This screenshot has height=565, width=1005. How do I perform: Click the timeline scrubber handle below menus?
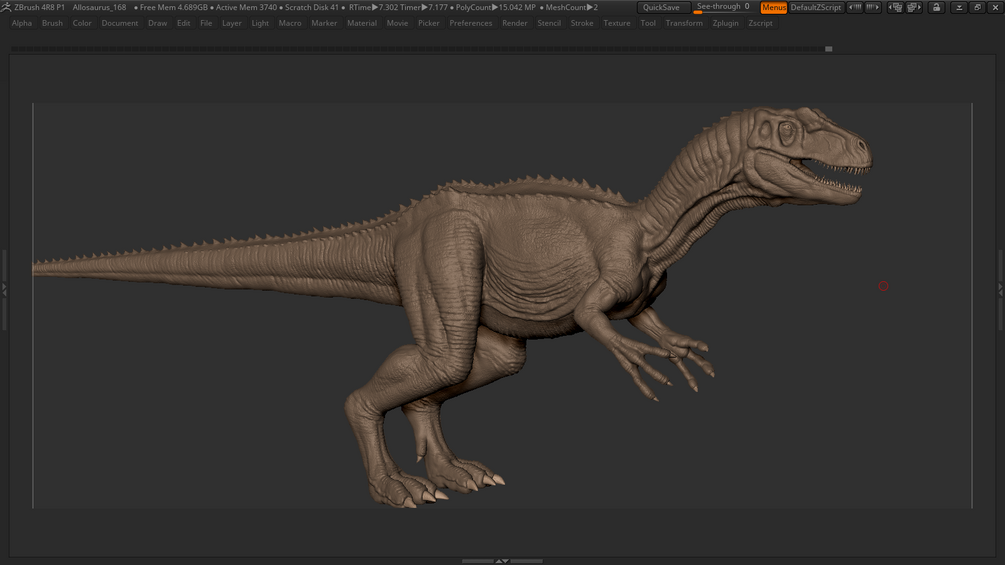pyautogui.click(x=828, y=48)
